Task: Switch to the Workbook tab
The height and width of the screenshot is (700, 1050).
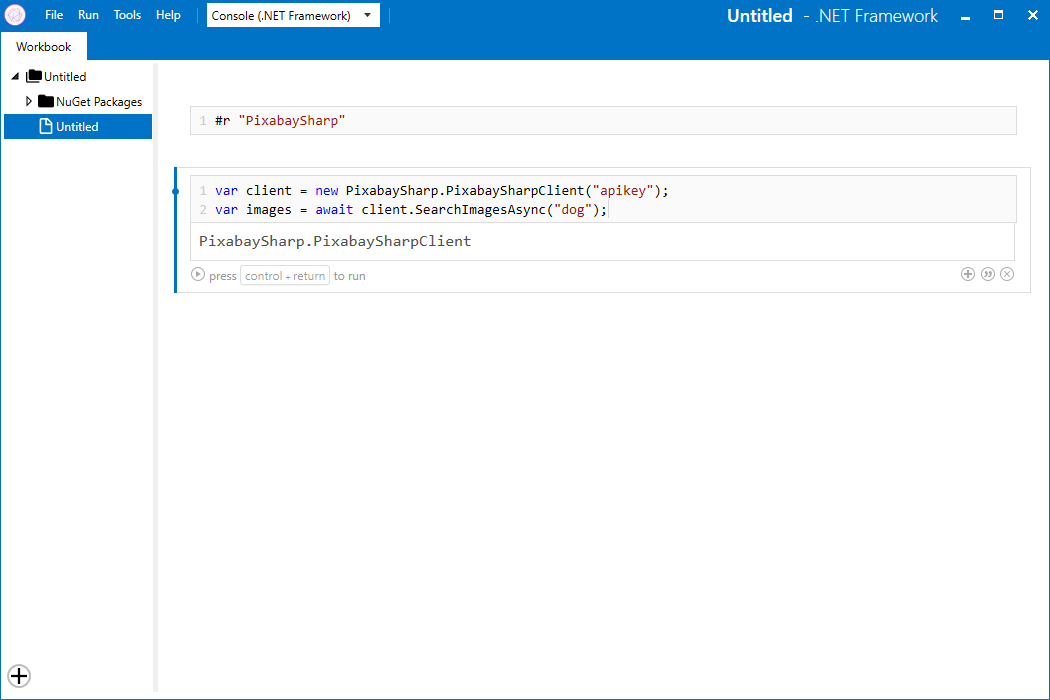Action: click(44, 47)
